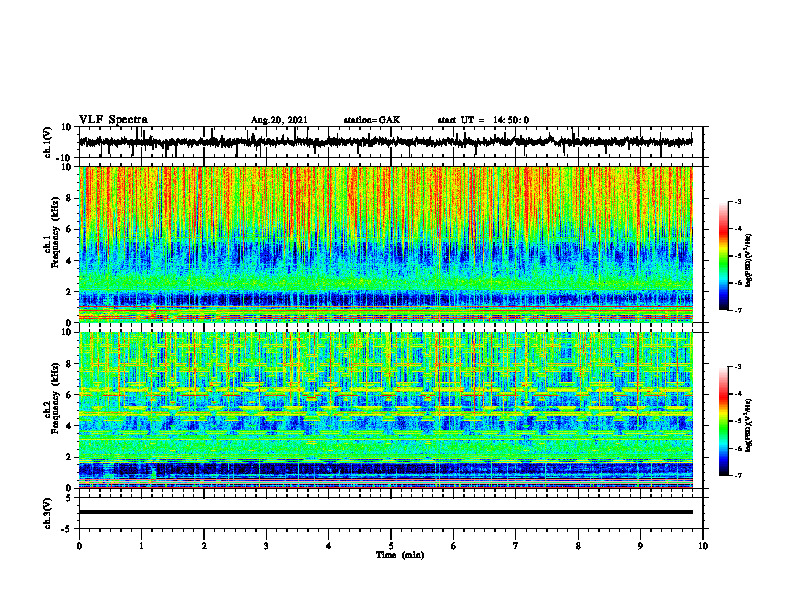Click the '-3' label on ch.1 colorbar
This screenshot has height=612, width=792.
pyautogui.click(x=737, y=201)
